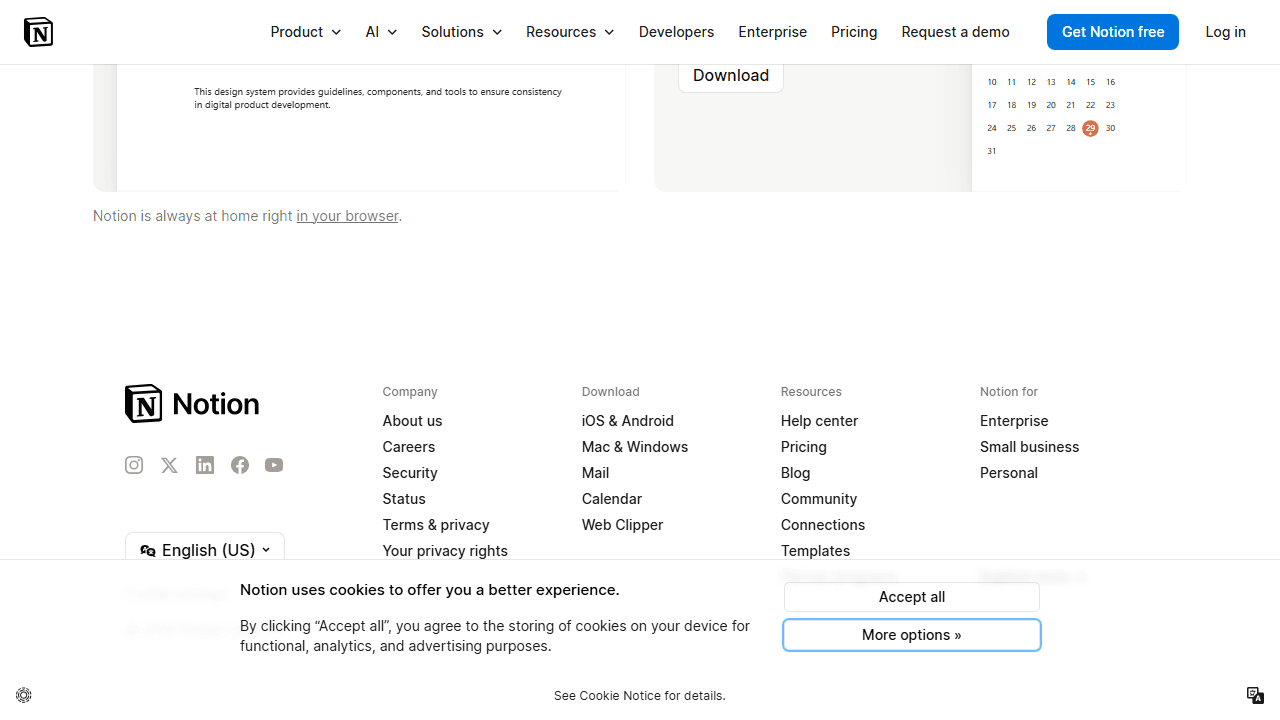The width and height of the screenshot is (1280, 720).
Task: Open the Enterprise nav item
Action: pos(773,32)
